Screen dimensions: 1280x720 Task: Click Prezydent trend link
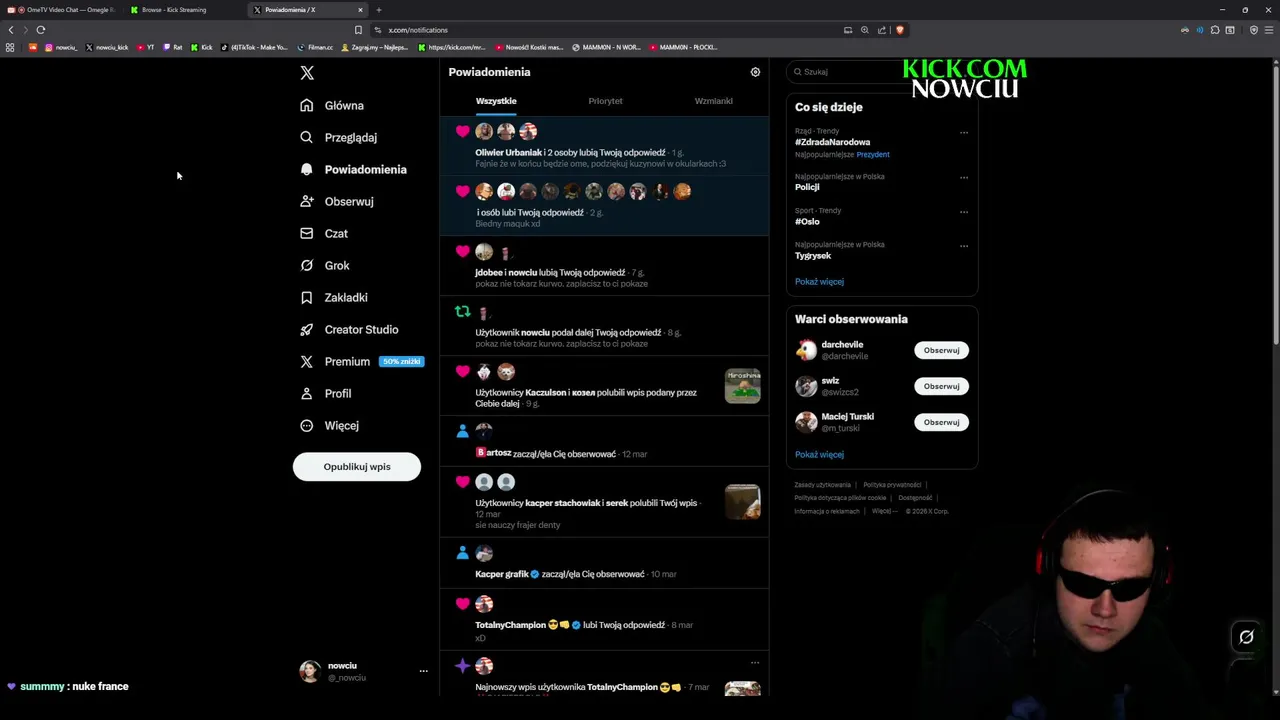pyautogui.click(x=873, y=154)
